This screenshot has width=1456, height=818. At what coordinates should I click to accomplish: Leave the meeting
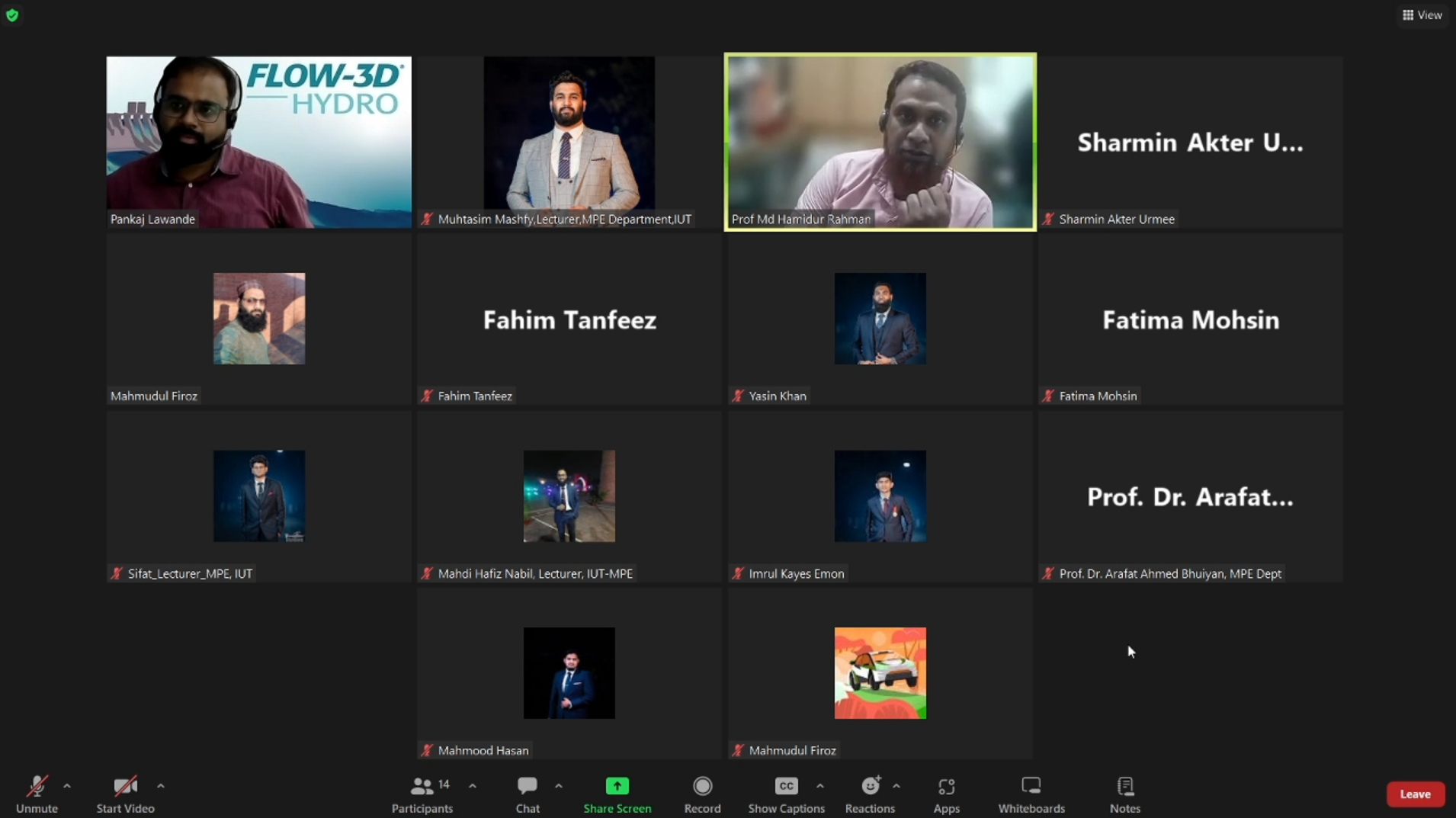[1415, 794]
